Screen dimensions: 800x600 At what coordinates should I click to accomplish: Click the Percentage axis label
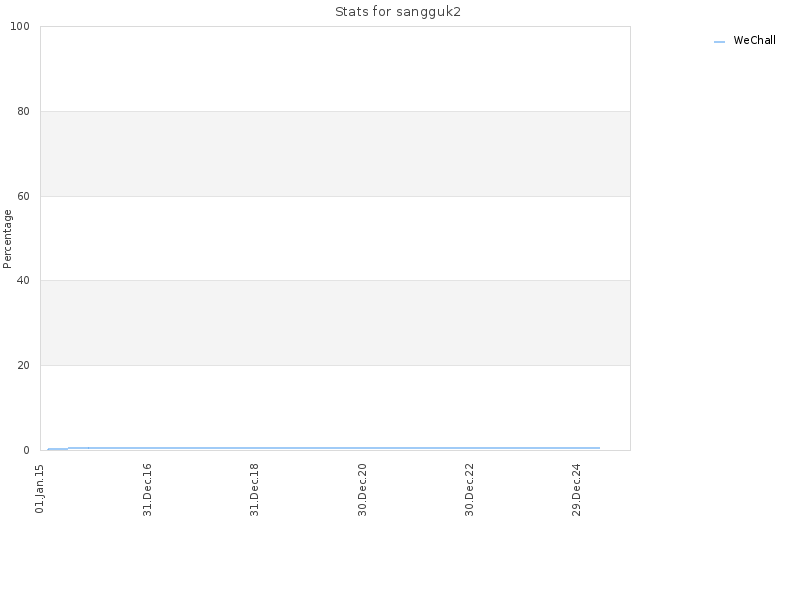(7, 239)
